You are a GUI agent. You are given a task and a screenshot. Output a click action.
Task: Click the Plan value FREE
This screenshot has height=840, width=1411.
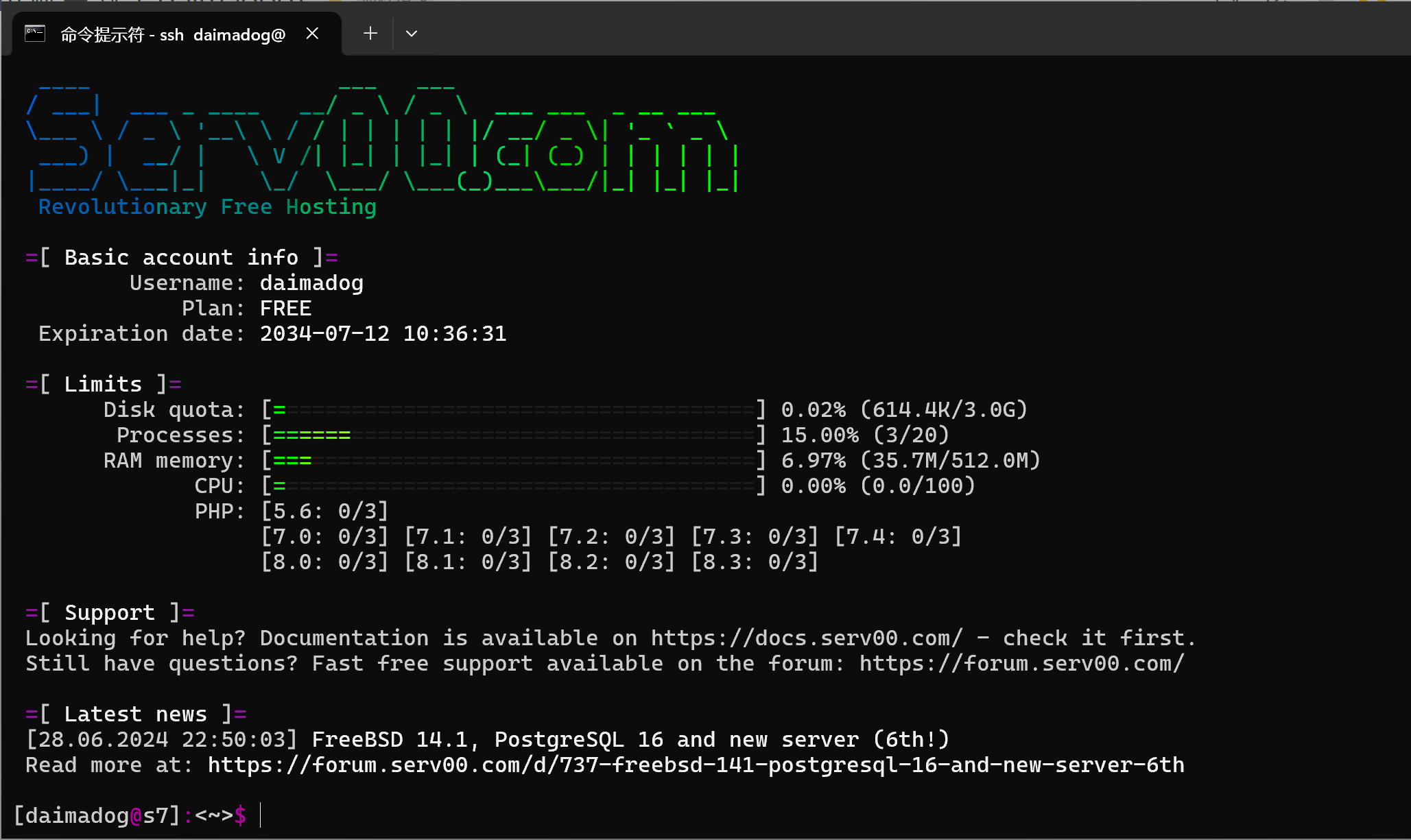(x=285, y=308)
